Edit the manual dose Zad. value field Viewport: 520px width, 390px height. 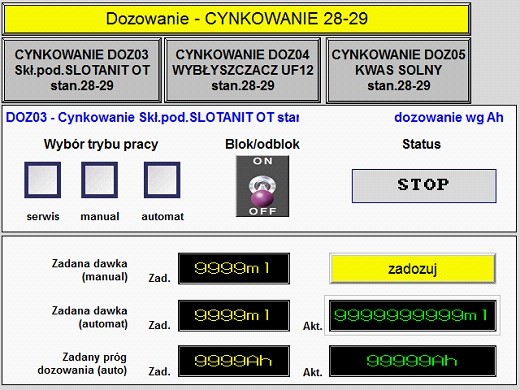point(234,269)
